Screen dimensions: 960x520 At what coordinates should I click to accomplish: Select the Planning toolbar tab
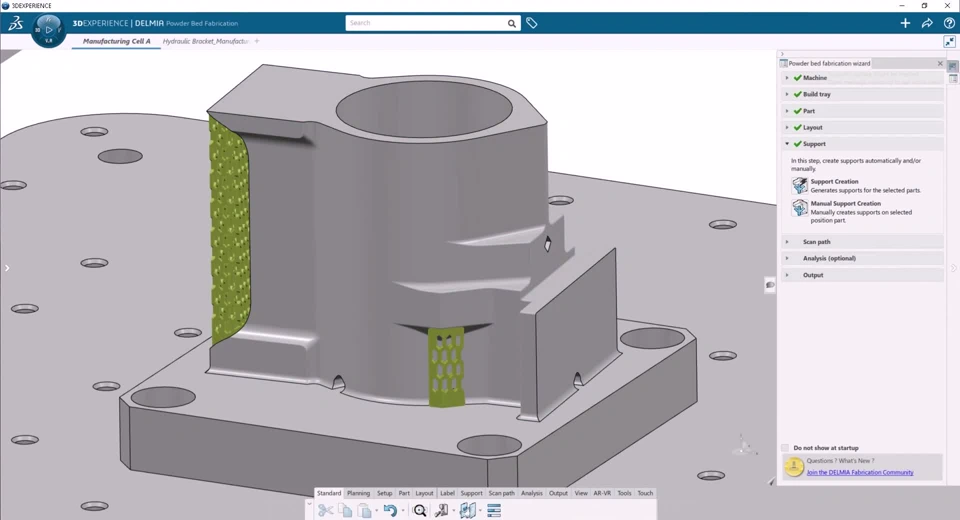pyautogui.click(x=358, y=493)
